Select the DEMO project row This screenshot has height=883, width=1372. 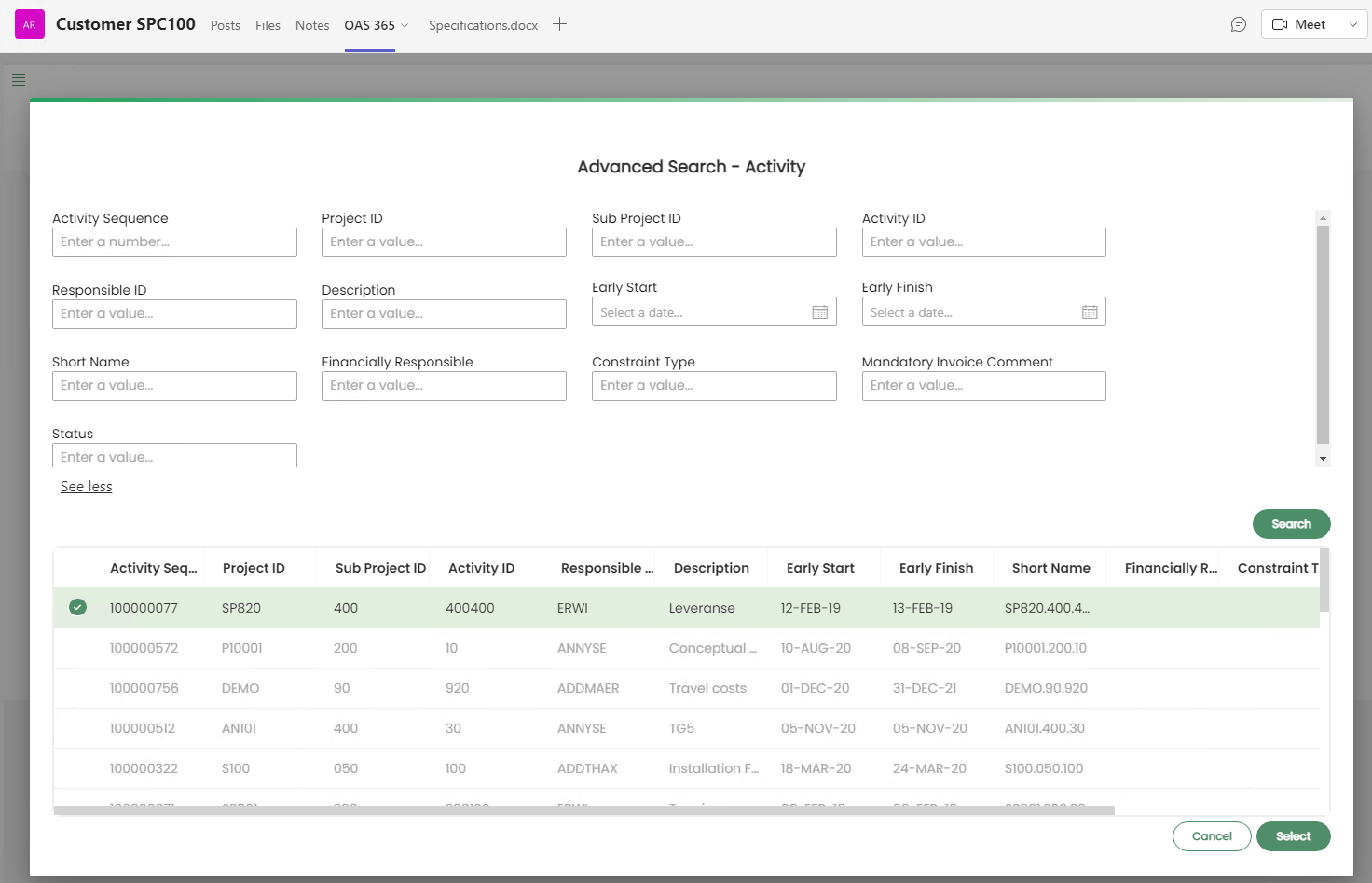(x=240, y=688)
